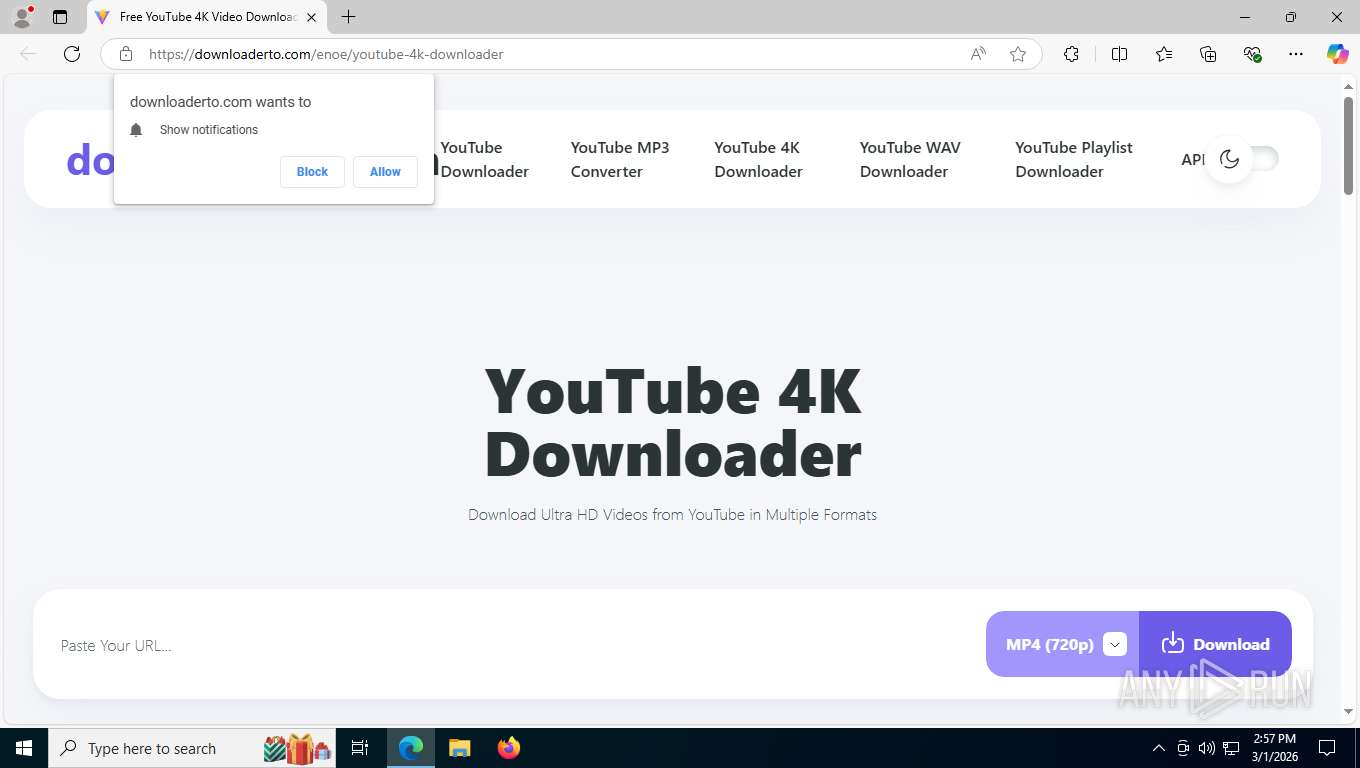Launch Firefox from the taskbar

[508, 748]
